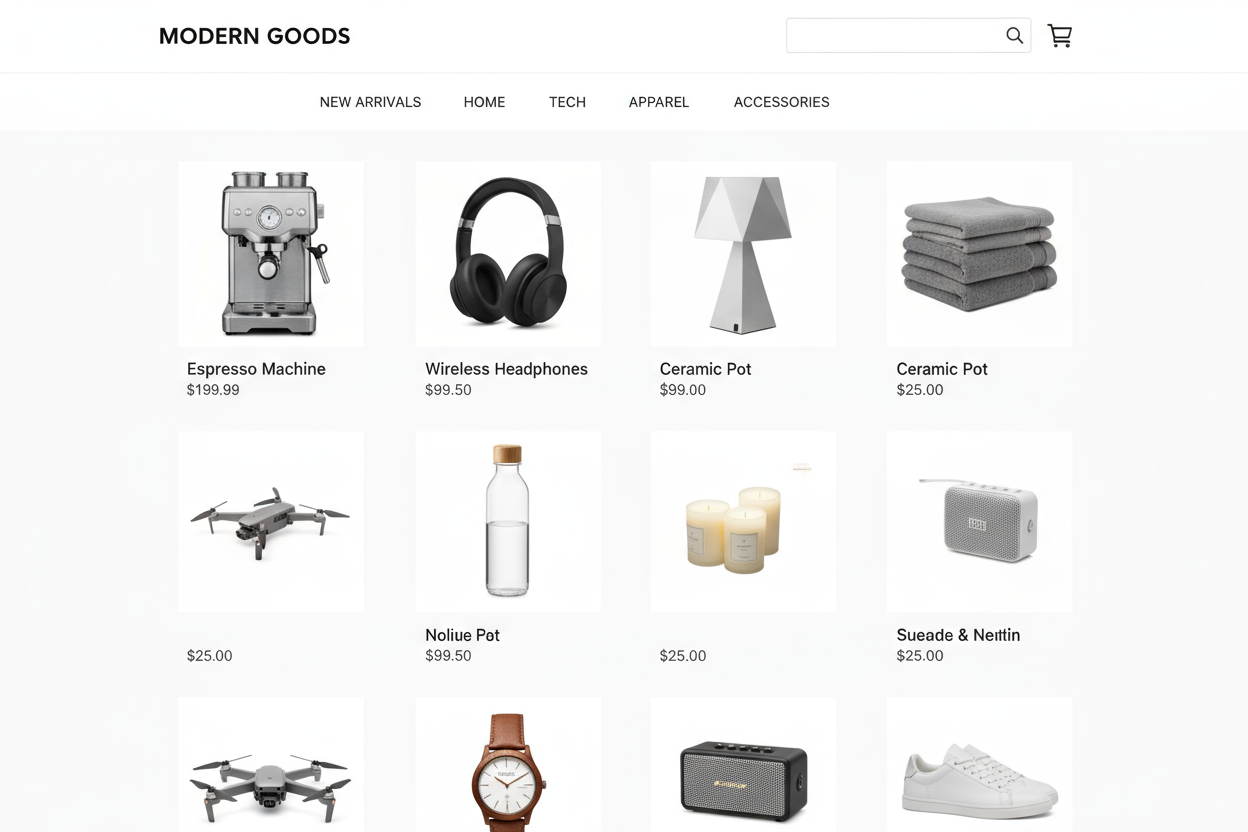Open the glass water bottle image
1248x832 pixels.
pyautogui.click(x=508, y=521)
